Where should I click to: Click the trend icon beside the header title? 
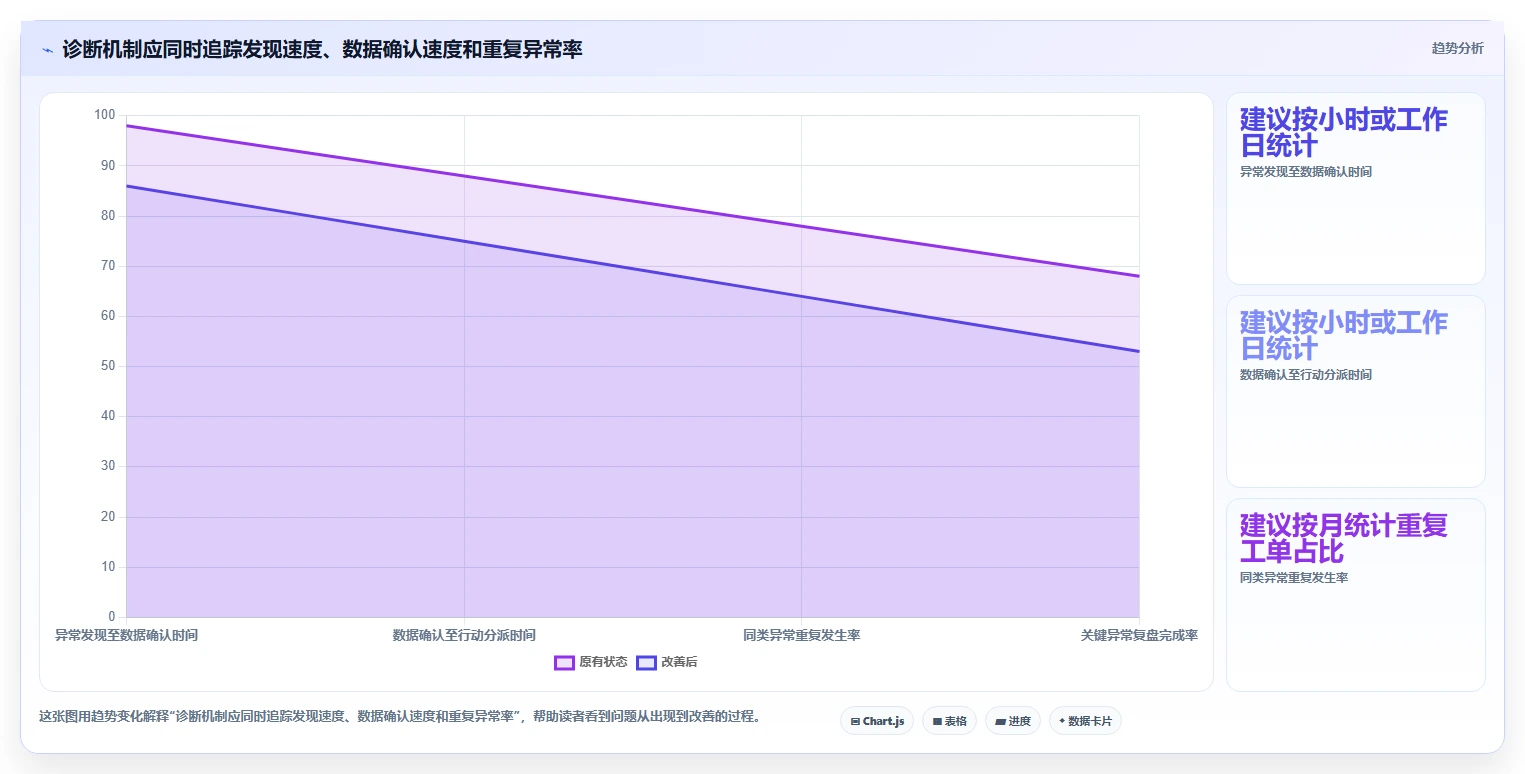click(47, 49)
